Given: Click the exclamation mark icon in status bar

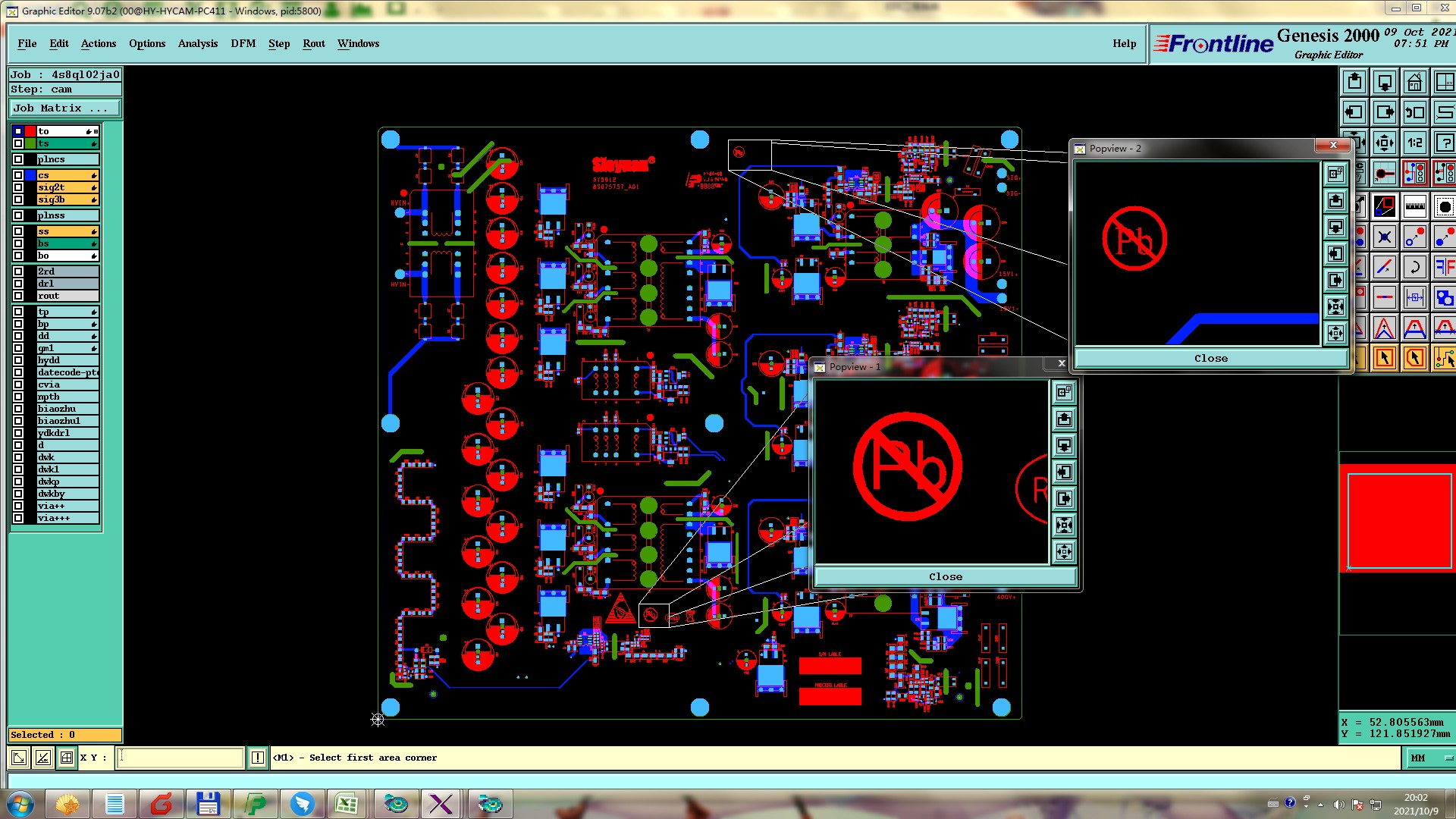Looking at the screenshot, I should (258, 758).
